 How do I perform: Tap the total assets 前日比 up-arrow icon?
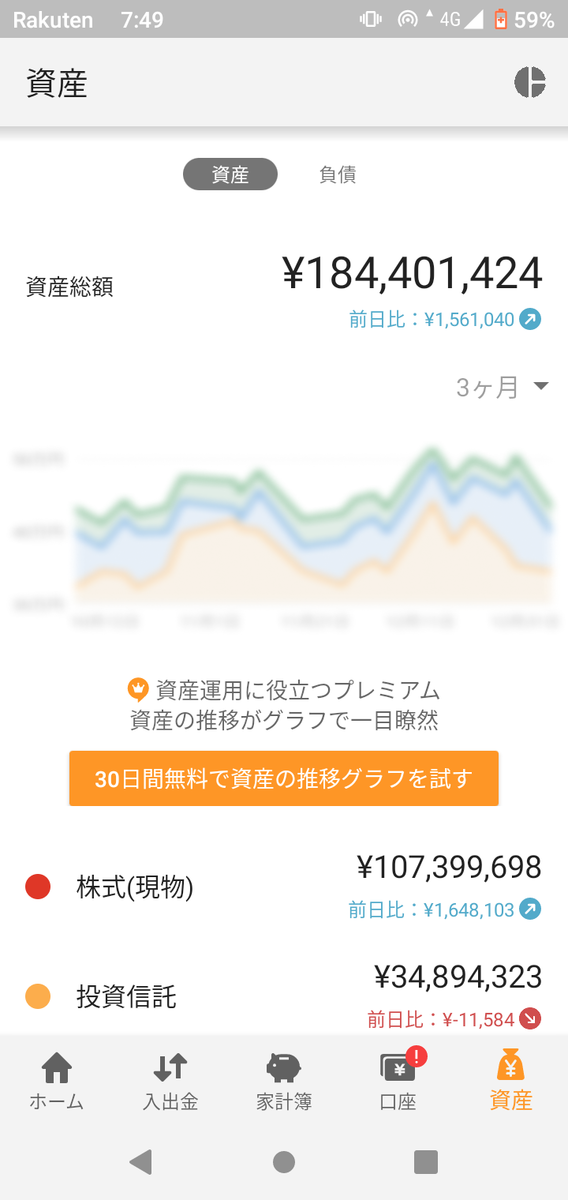[x=531, y=320]
